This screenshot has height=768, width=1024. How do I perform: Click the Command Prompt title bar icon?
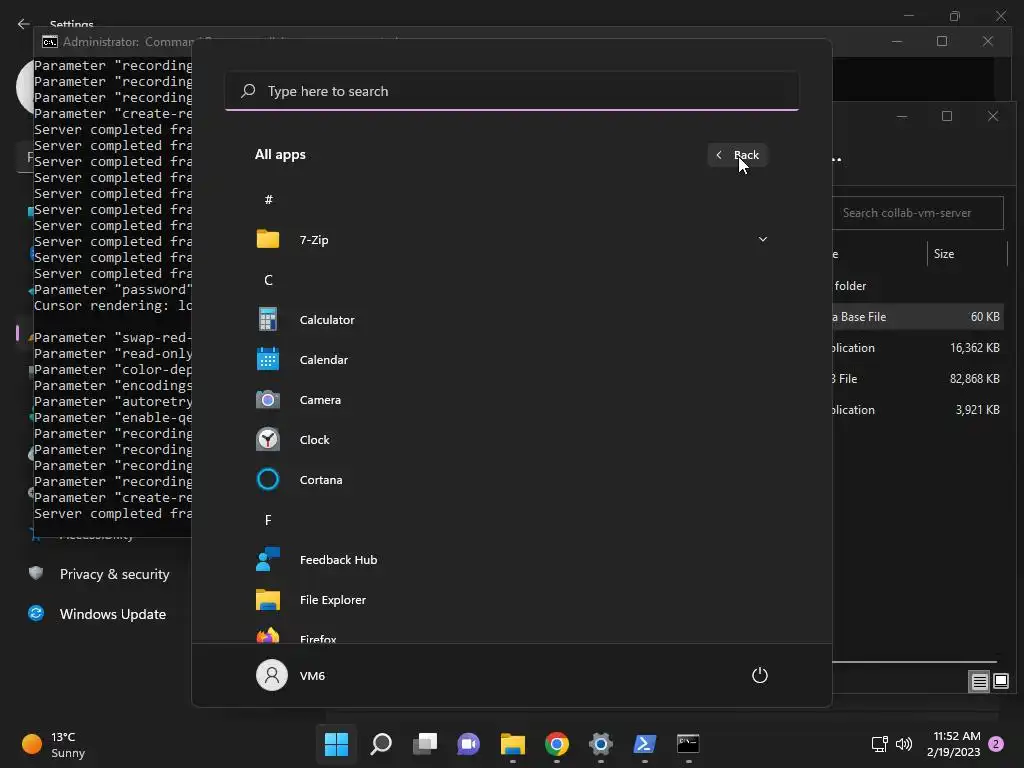tap(50, 42)
